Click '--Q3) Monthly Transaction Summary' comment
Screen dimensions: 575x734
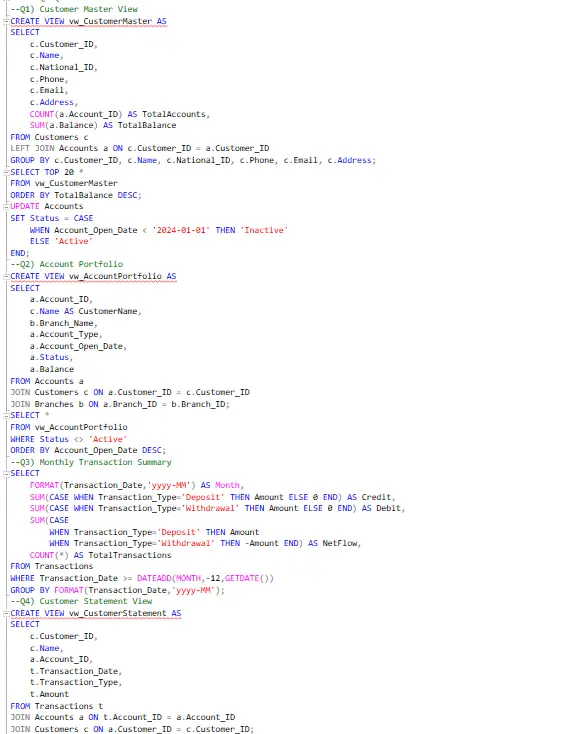[91, 462]
